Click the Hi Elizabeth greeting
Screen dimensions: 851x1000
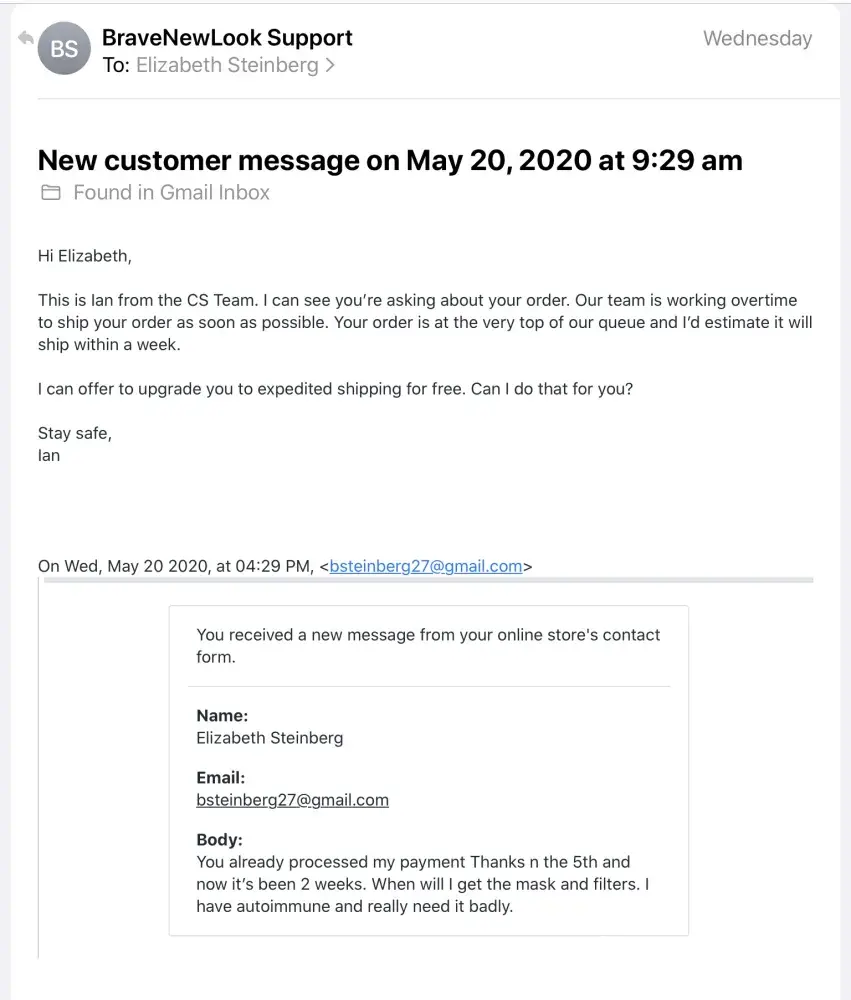coord(85,256)
